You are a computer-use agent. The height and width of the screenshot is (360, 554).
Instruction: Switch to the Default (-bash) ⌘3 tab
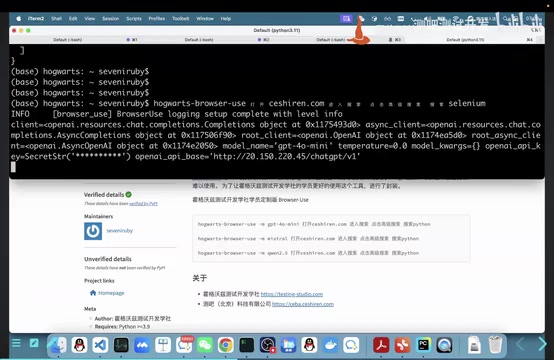coord(338,40)
